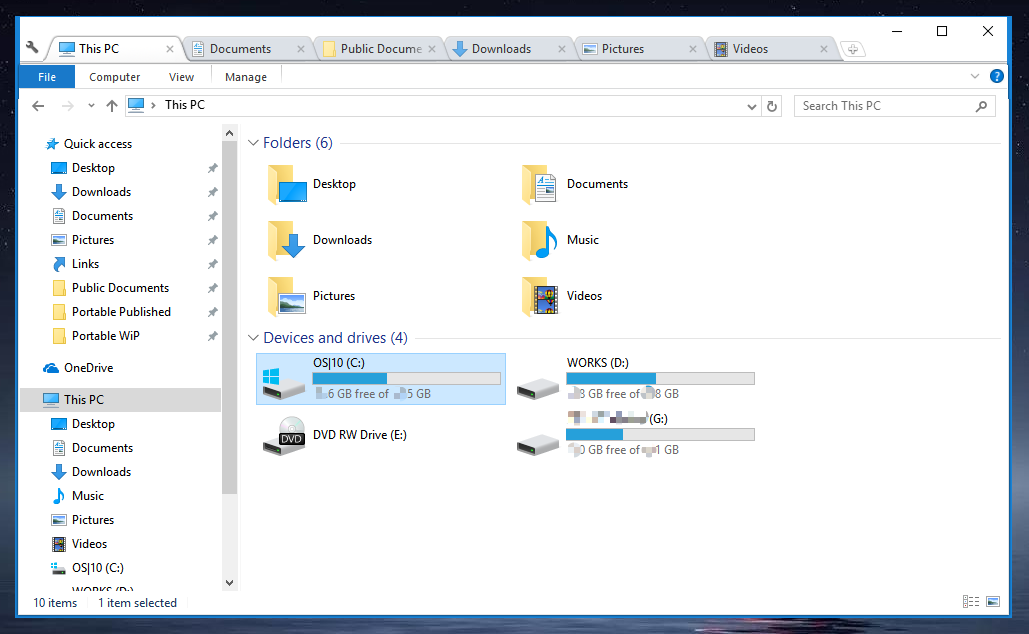Click the wrench settings icon

[x=32, y=47]
